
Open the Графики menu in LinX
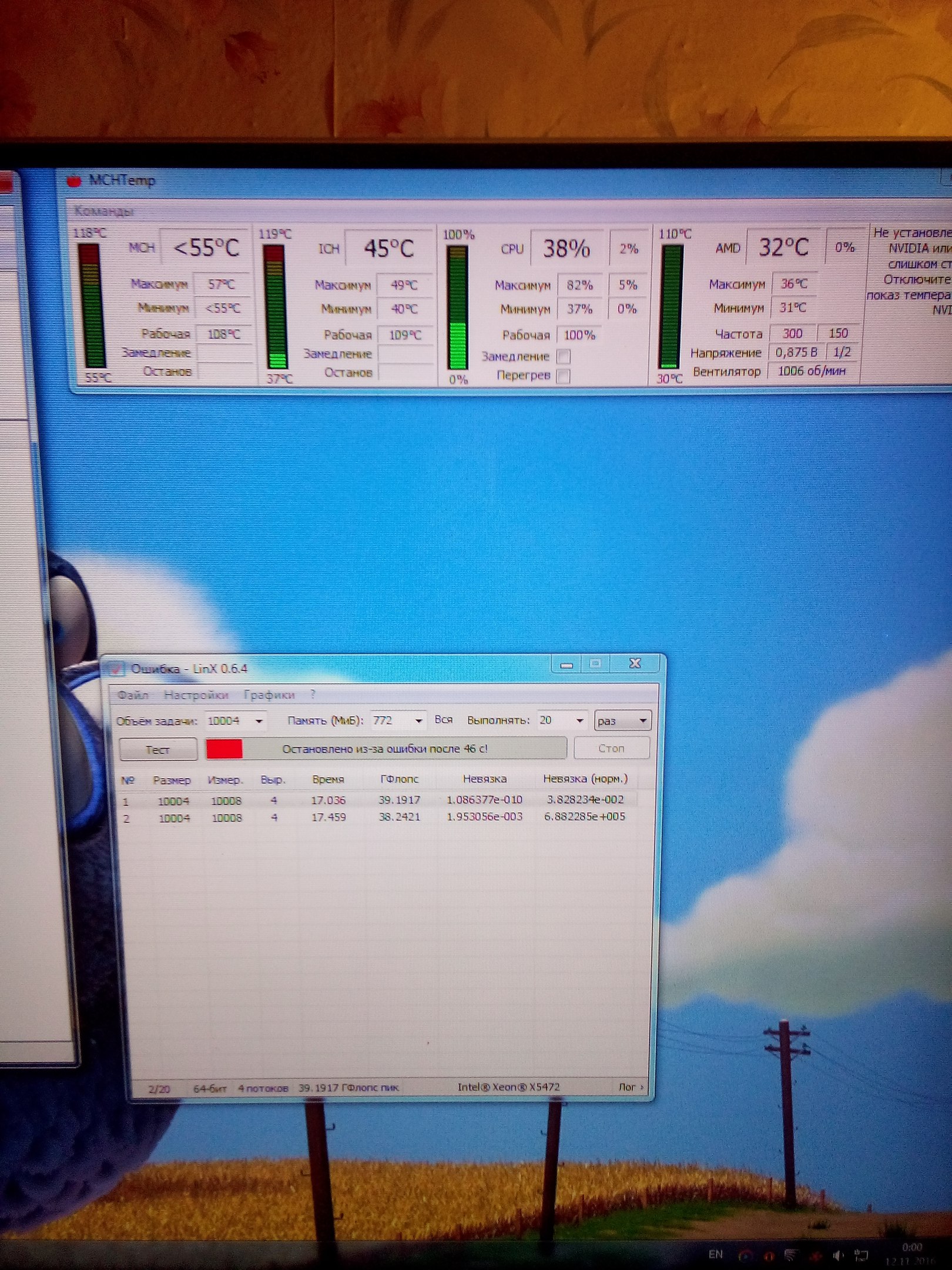pyautogui.click(x=269, y=695)
